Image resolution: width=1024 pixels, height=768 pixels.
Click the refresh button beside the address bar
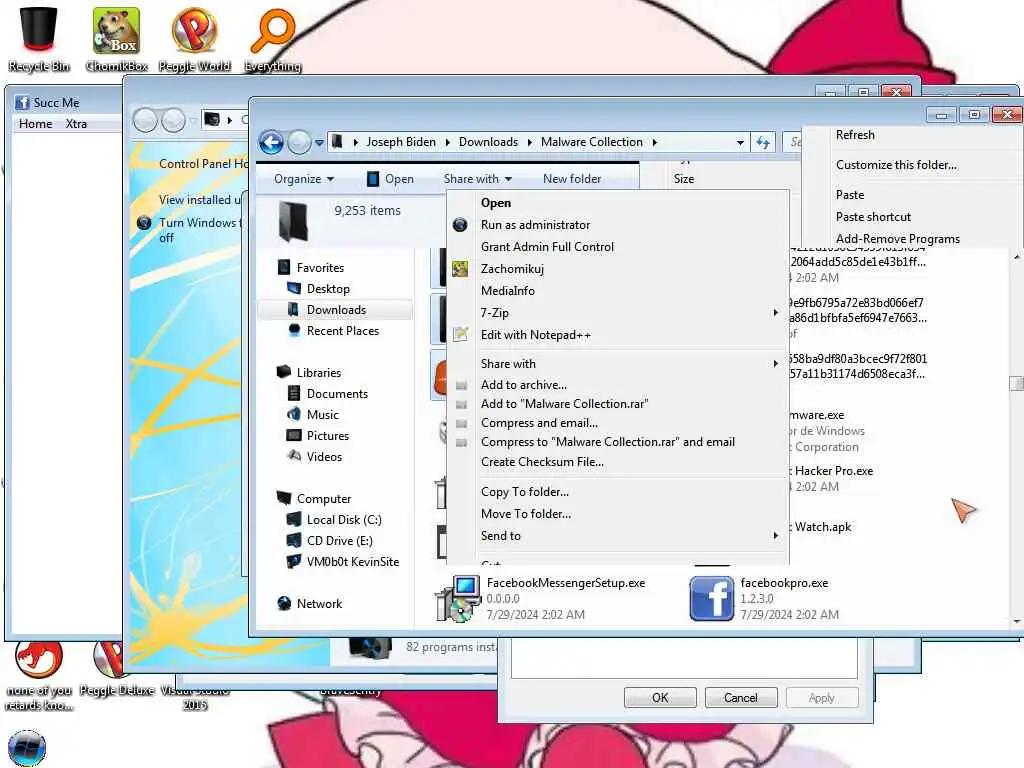click(x=763, y=142)
